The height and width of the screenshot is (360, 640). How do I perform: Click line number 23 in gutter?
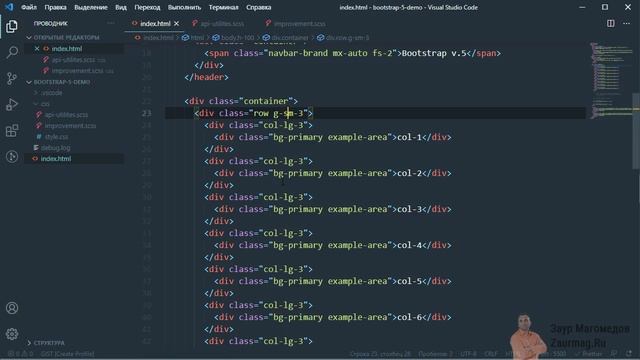(147, 113)
